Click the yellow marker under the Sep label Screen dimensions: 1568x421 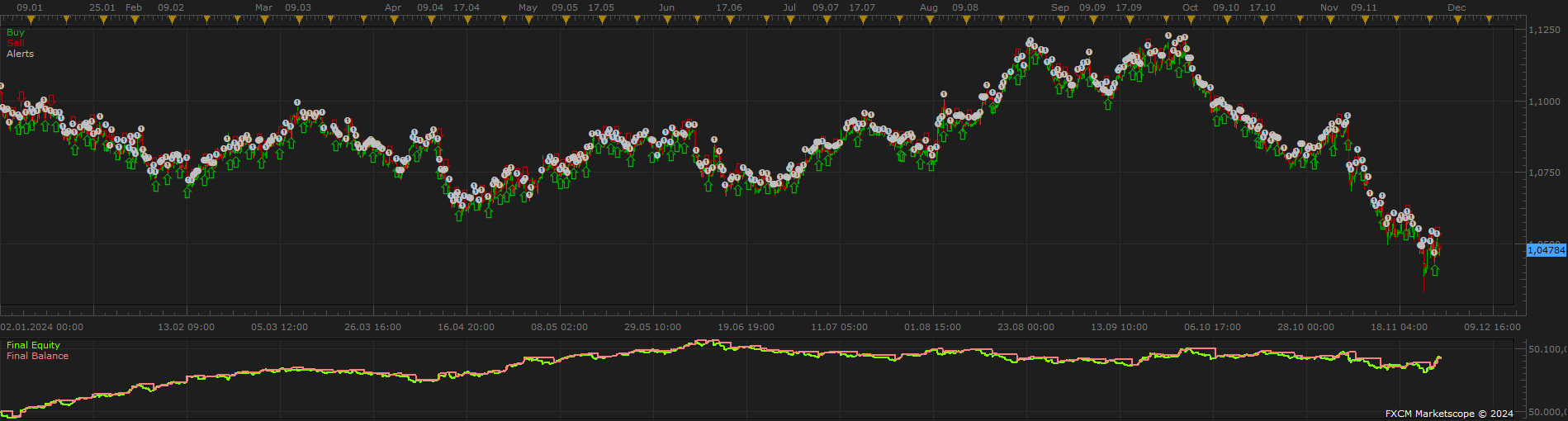tap(1060, 20)
